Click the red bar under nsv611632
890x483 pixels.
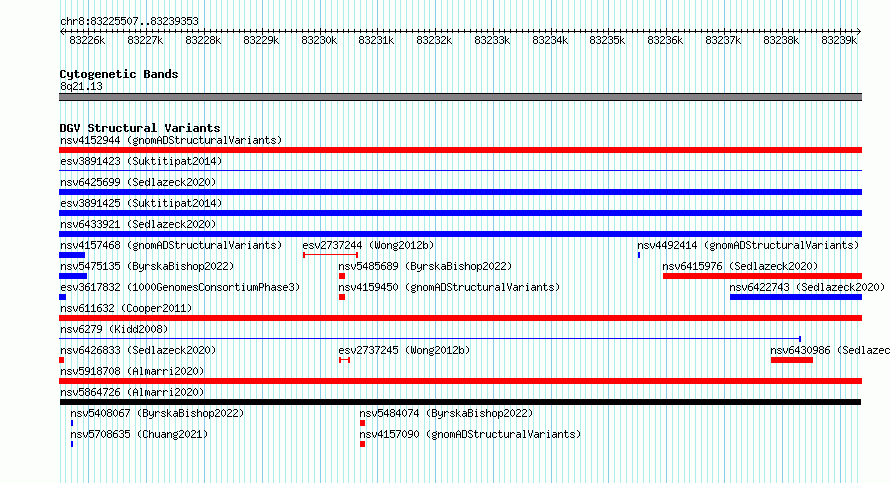click(x=460, y=318)
